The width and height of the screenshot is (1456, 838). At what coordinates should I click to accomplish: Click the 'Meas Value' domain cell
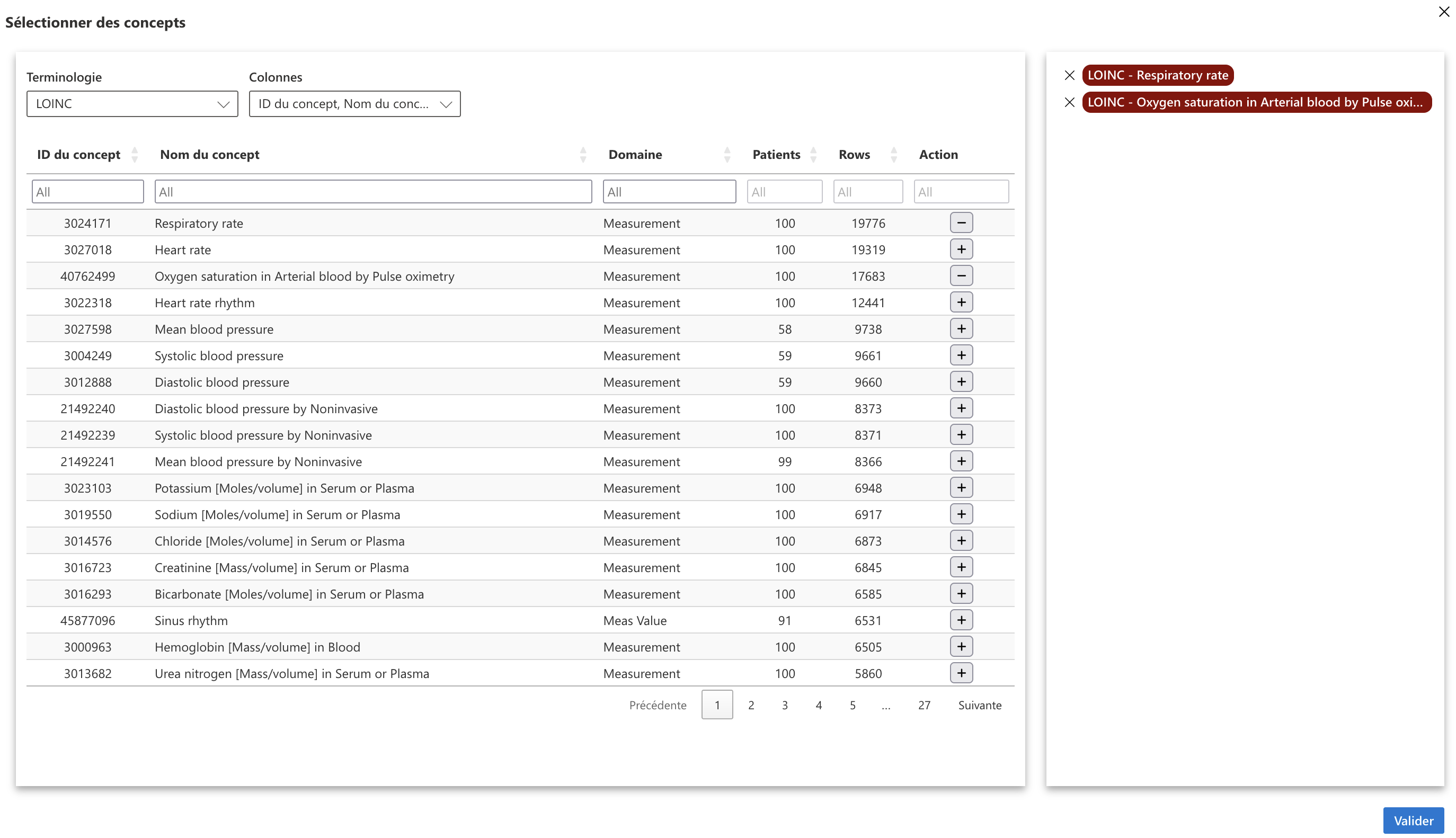635,620
